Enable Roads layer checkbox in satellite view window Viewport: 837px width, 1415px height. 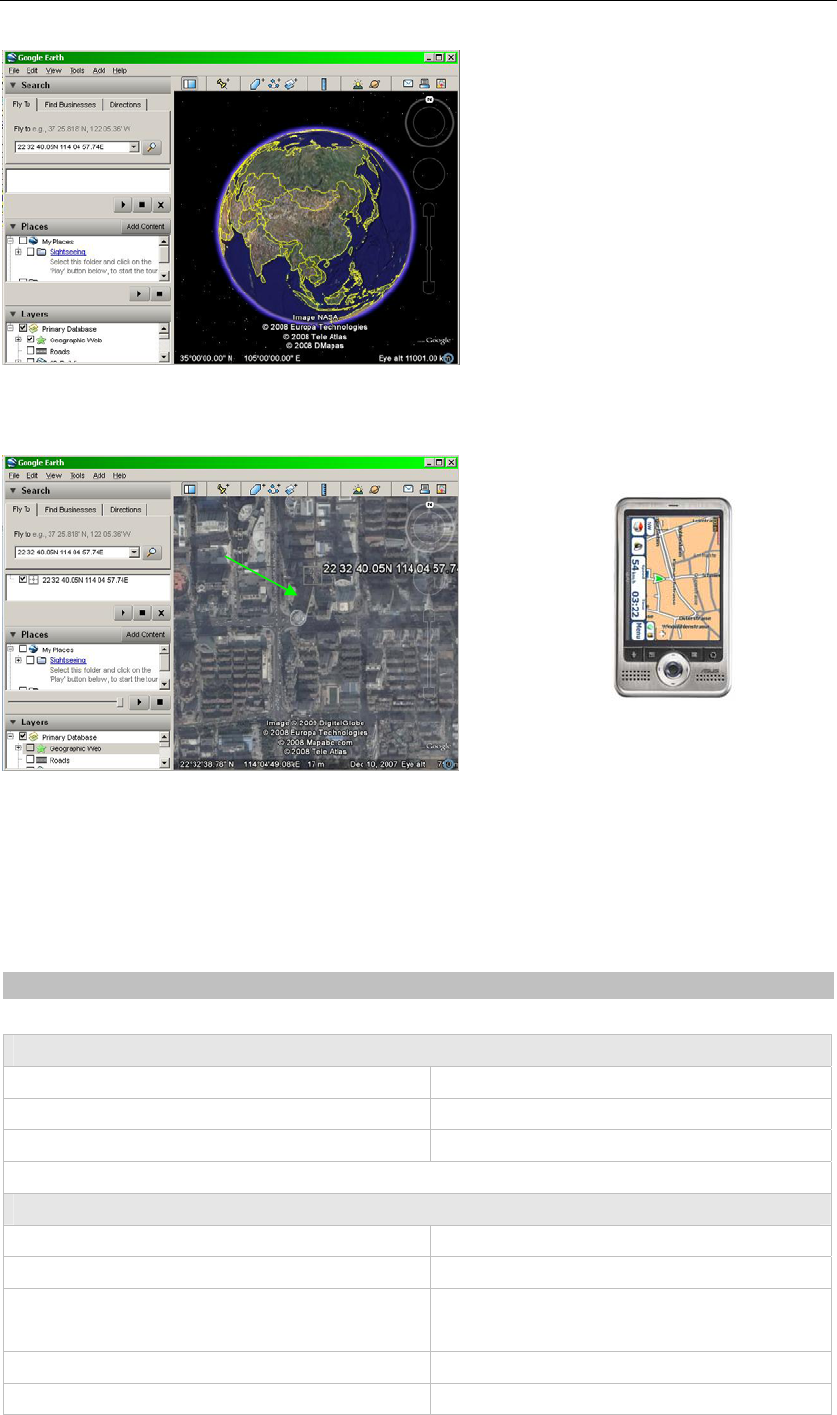tap(31, 760)
